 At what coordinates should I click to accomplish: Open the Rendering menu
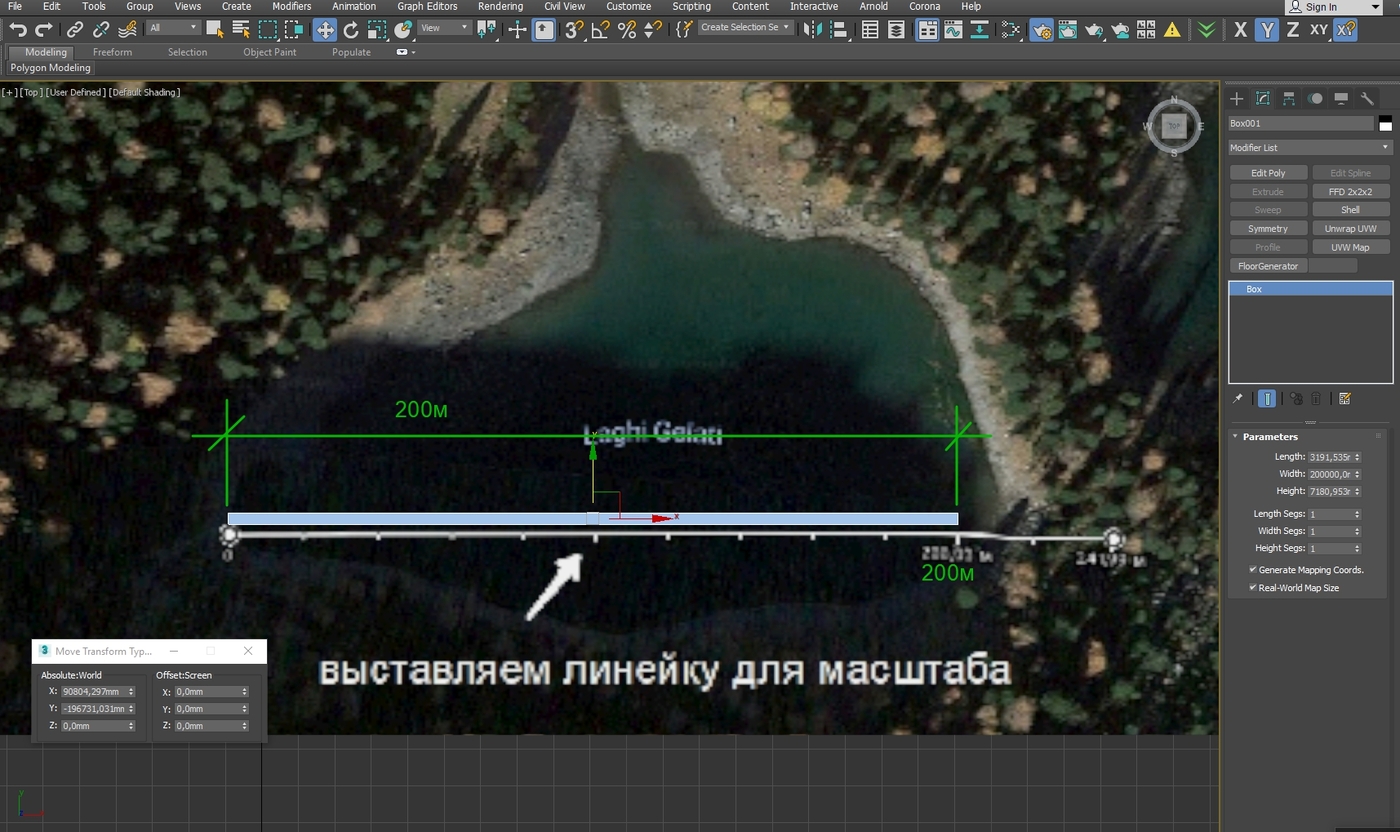click(500, 6)
